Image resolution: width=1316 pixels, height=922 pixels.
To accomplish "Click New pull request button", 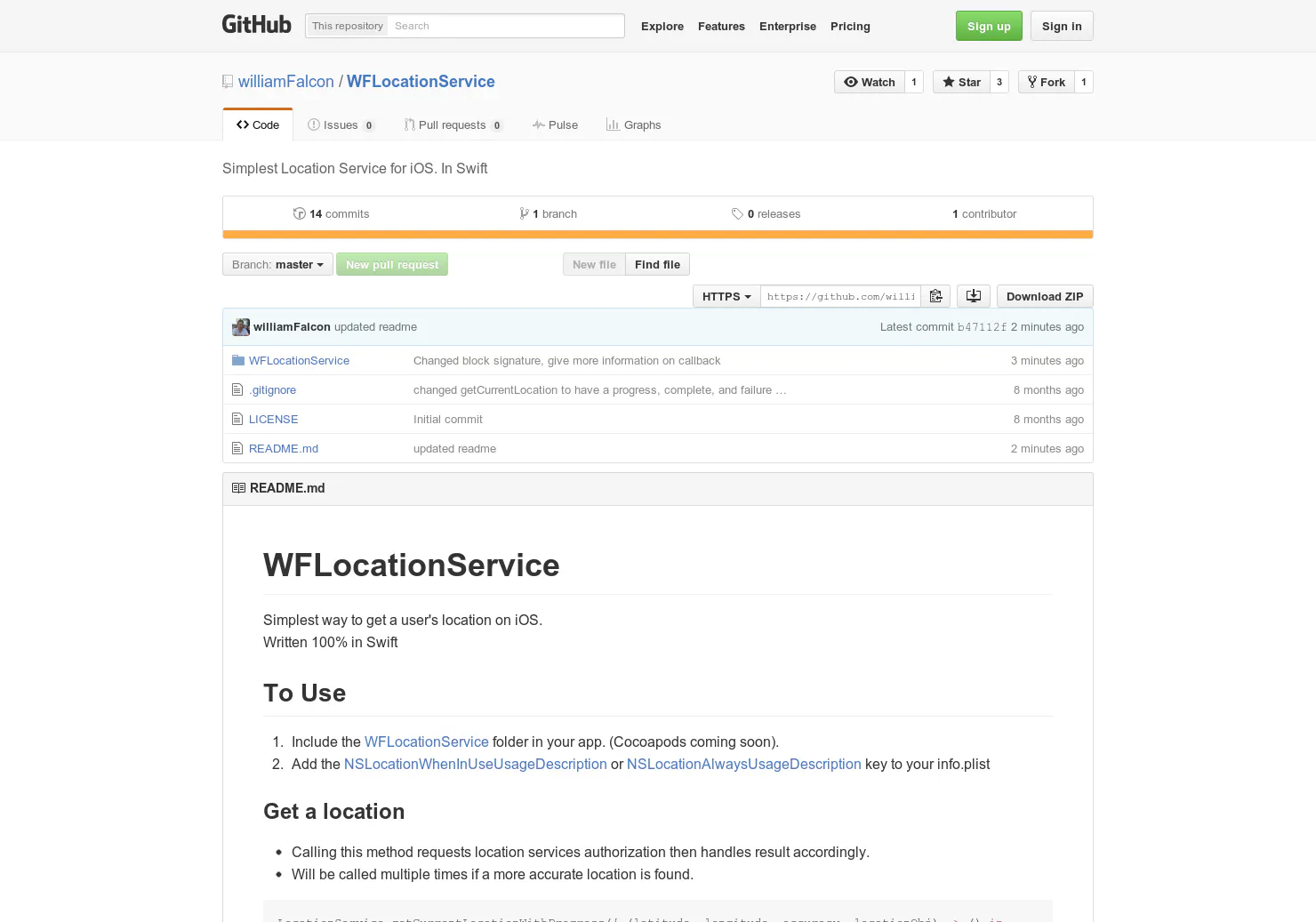I will pos(392,264).
